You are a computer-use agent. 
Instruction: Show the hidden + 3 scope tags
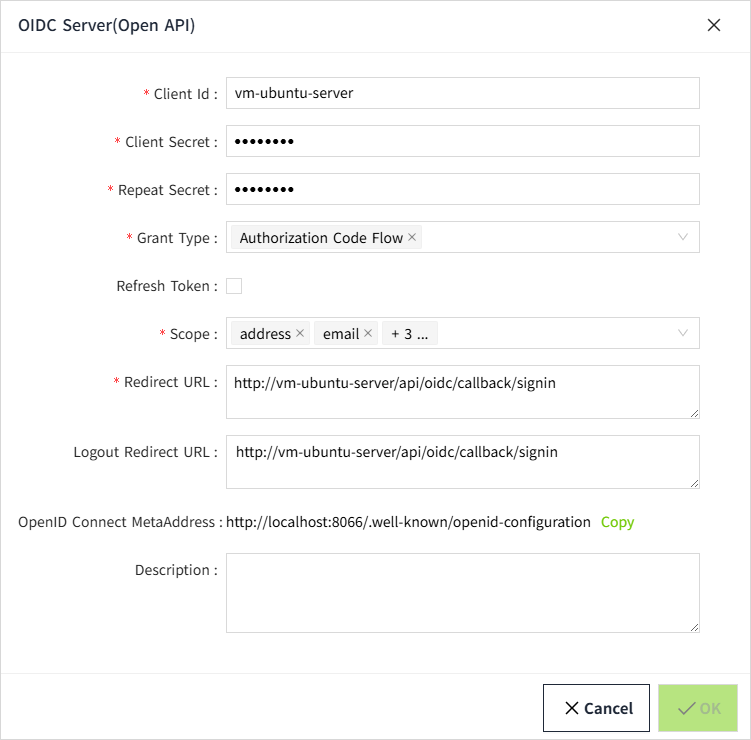pos(409,334)
